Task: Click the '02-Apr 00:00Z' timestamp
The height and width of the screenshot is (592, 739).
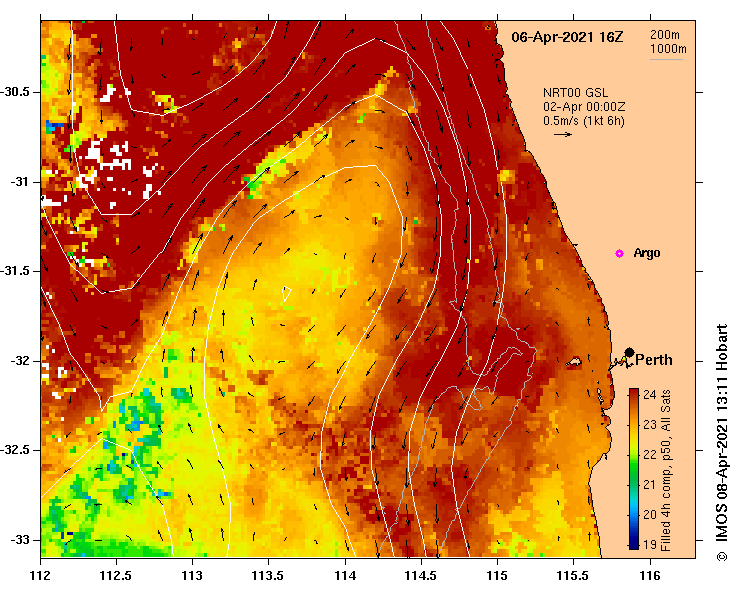Action: (x=584, y=107)
